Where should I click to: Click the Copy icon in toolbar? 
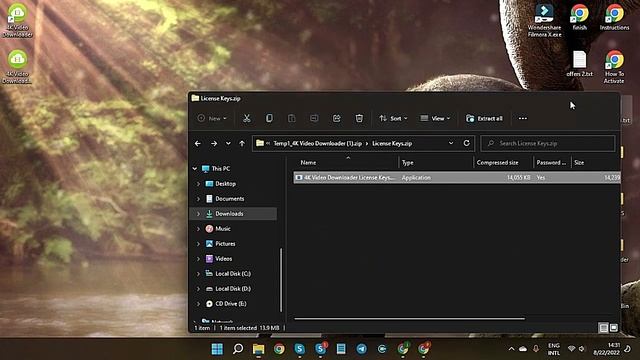point(269,118)
